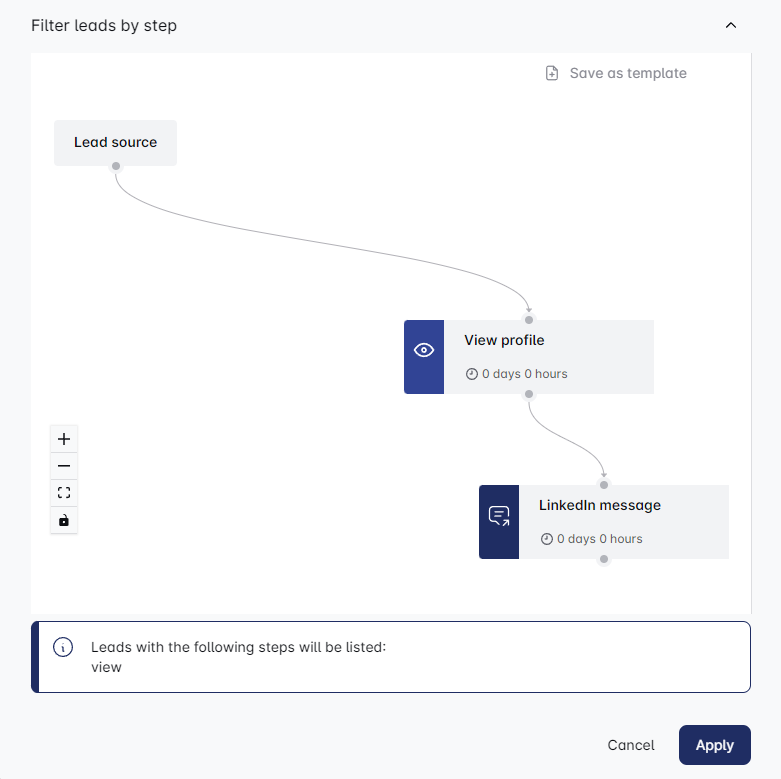Screen dimensions: 781x779
Task: Click the View profile clock icon
Action: click(472, 374)
